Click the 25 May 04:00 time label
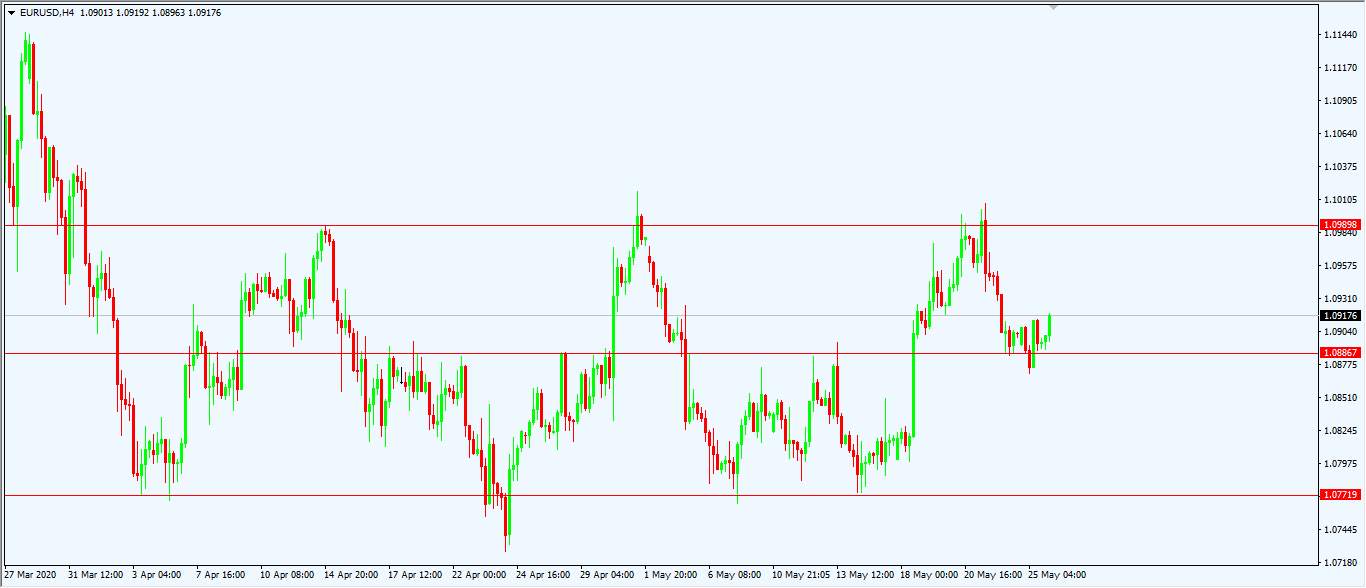Viewport: 1366px width, 588px height. click(x=1056, y=575)
